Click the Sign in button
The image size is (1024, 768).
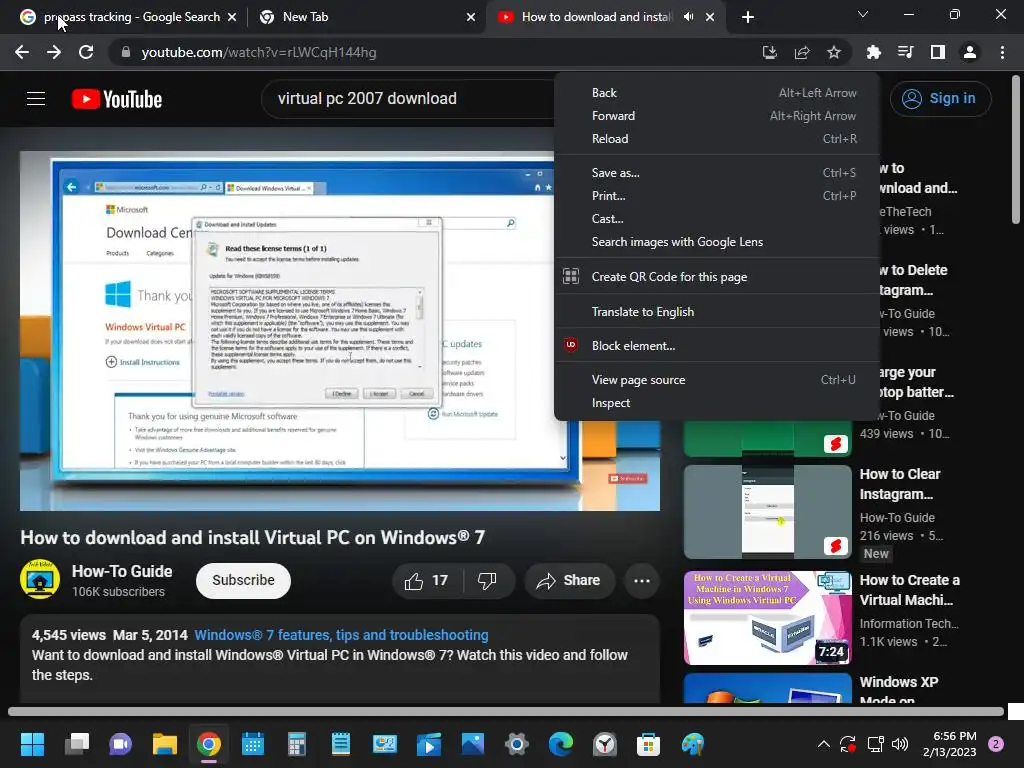[940, 99]
